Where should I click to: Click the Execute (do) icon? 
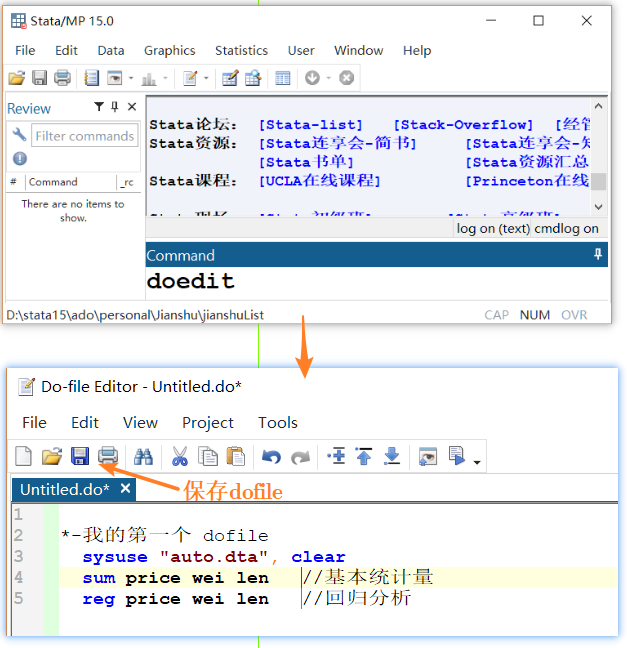click(x=457, y=456)
